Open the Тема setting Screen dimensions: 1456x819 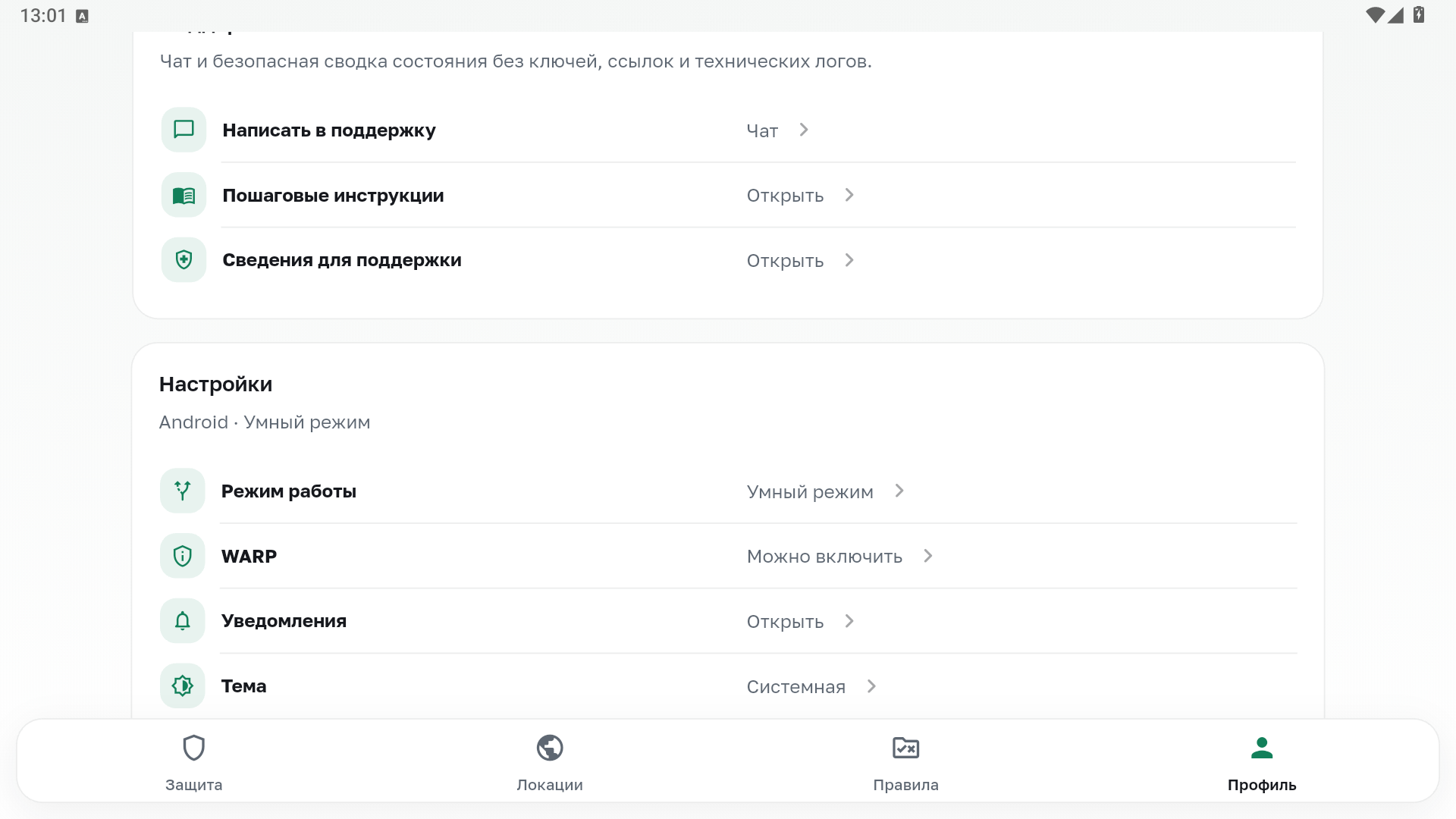728,686
